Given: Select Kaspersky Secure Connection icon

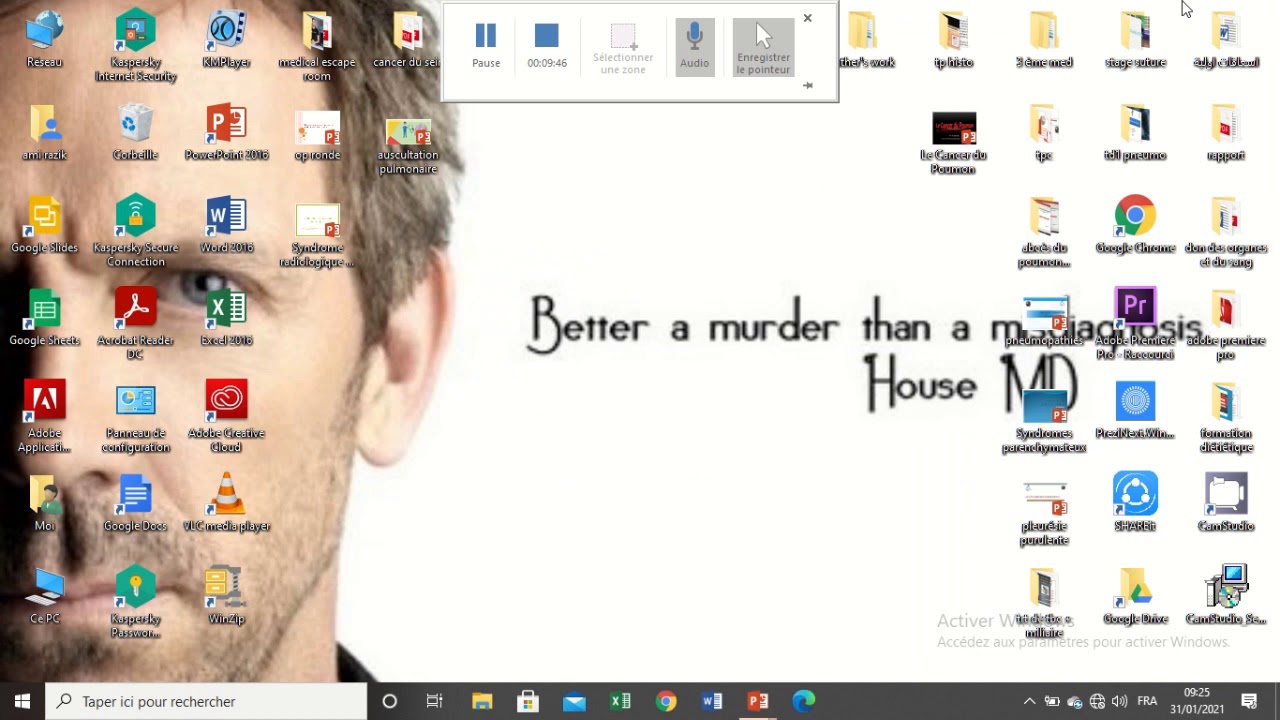Looking at the screenshot, I should point(135,232).
